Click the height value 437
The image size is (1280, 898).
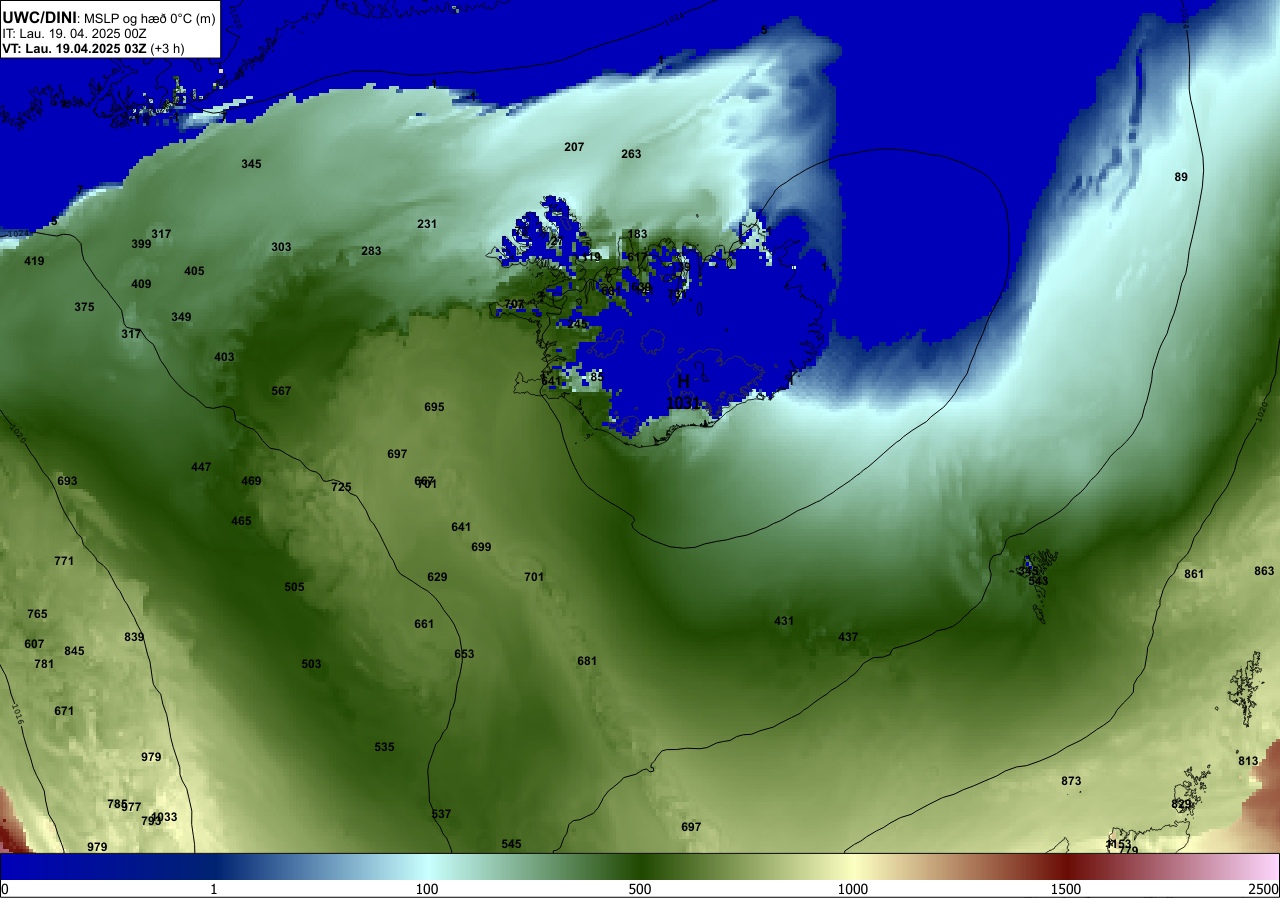click(x=848, y=637)
